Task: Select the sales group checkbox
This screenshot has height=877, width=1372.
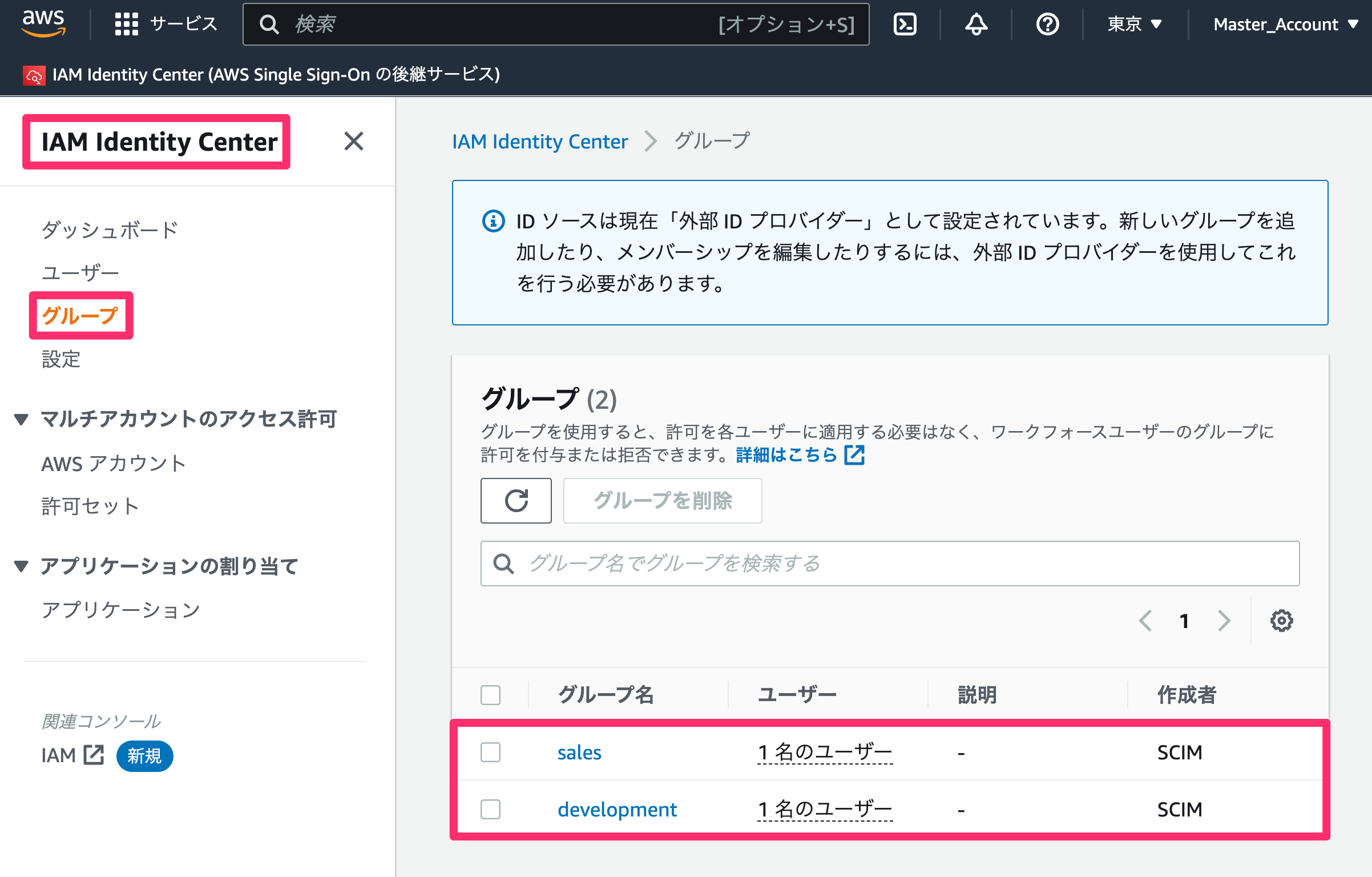Action: (x=490, y=752)
